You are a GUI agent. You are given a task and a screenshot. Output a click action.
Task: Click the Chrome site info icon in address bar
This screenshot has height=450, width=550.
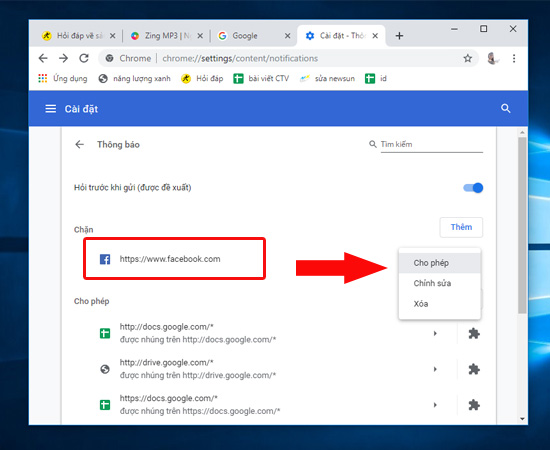tap(109, 58)
